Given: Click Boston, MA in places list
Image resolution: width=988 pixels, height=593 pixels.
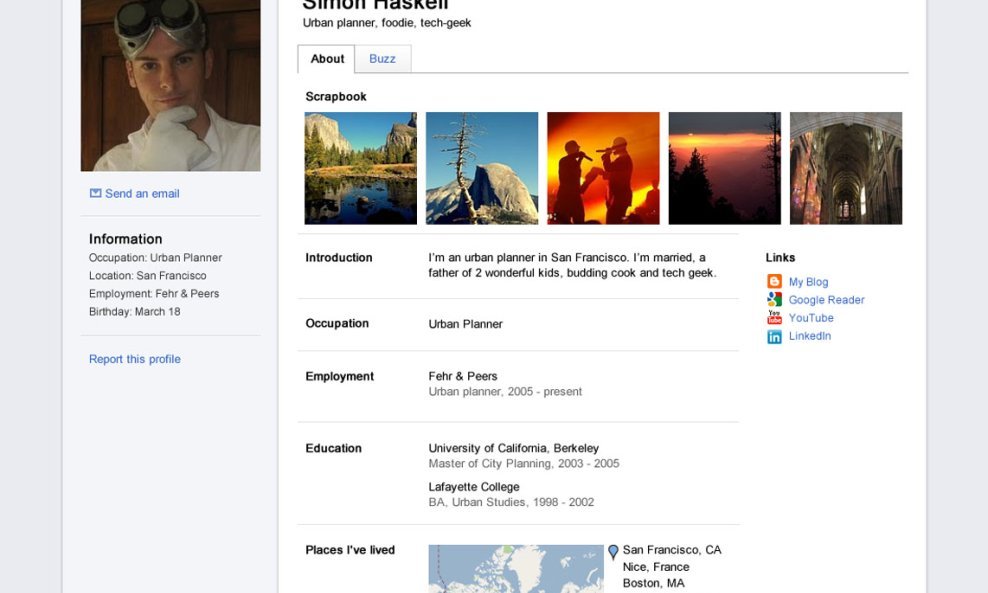Looking at the screenshot, I should [653, 583].
